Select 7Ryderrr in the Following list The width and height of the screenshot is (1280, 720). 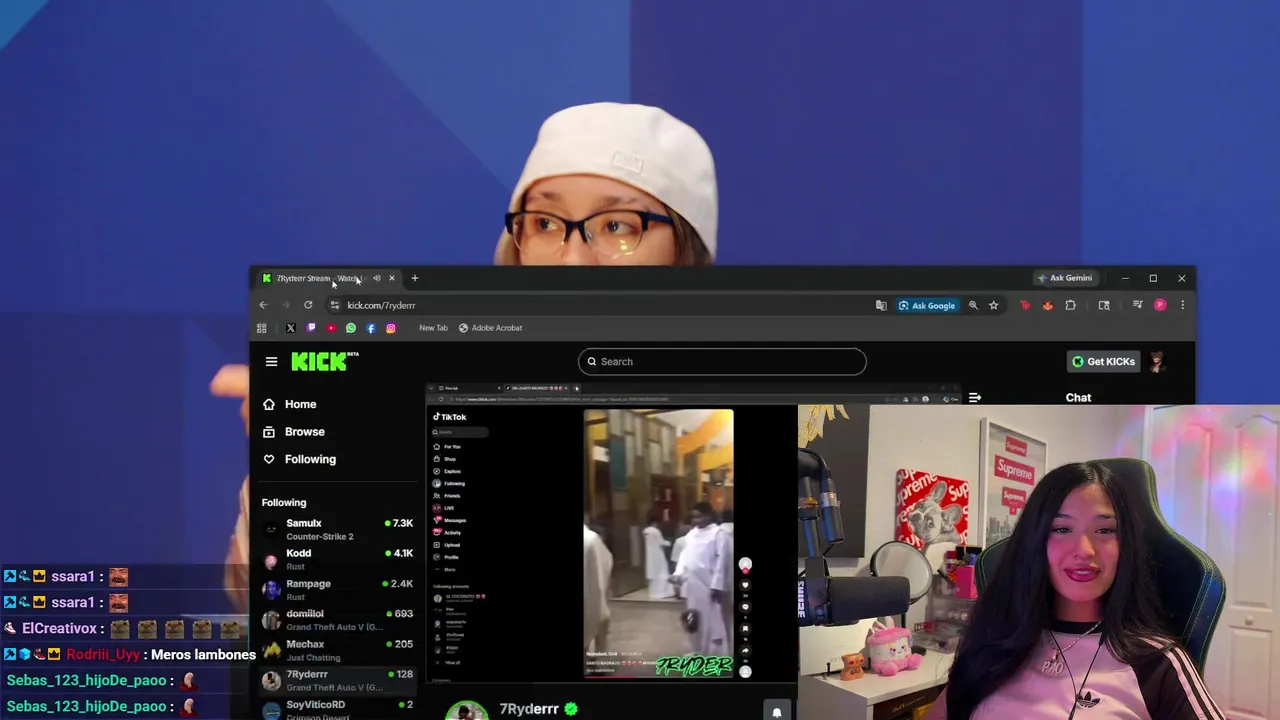pos(338,680)
